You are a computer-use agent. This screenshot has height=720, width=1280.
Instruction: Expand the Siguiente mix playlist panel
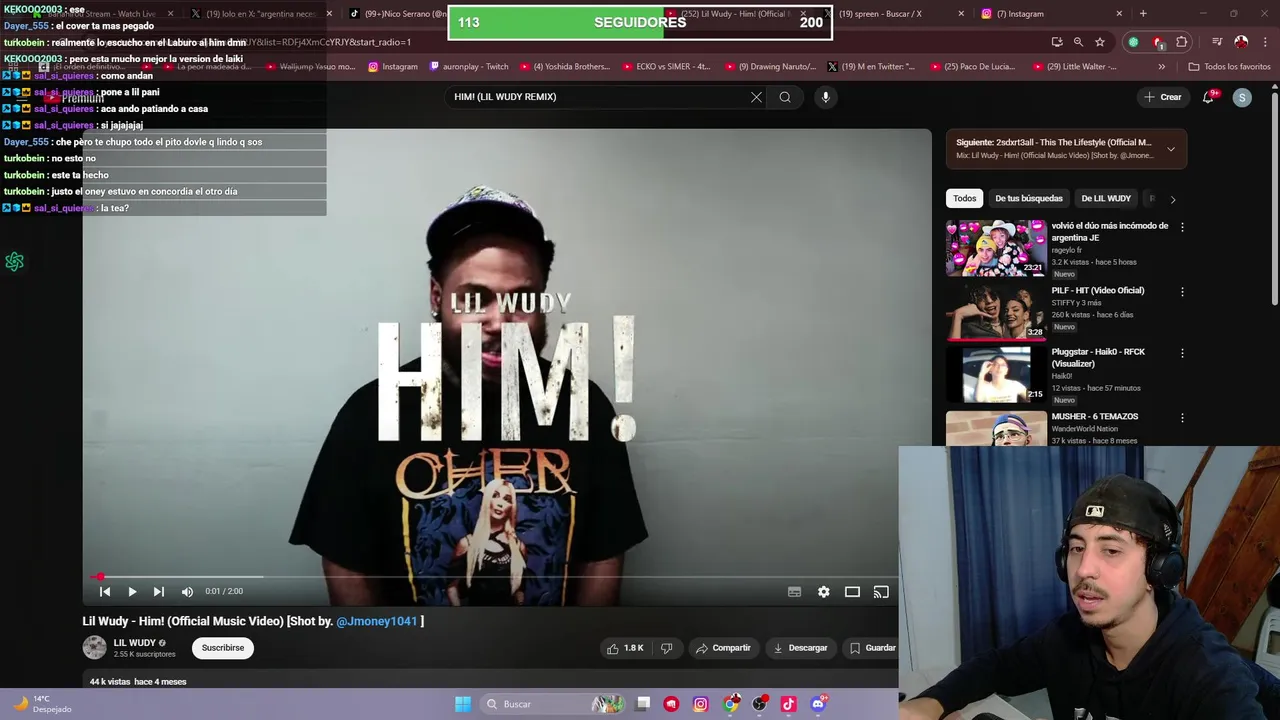[x=1171, y=150]
